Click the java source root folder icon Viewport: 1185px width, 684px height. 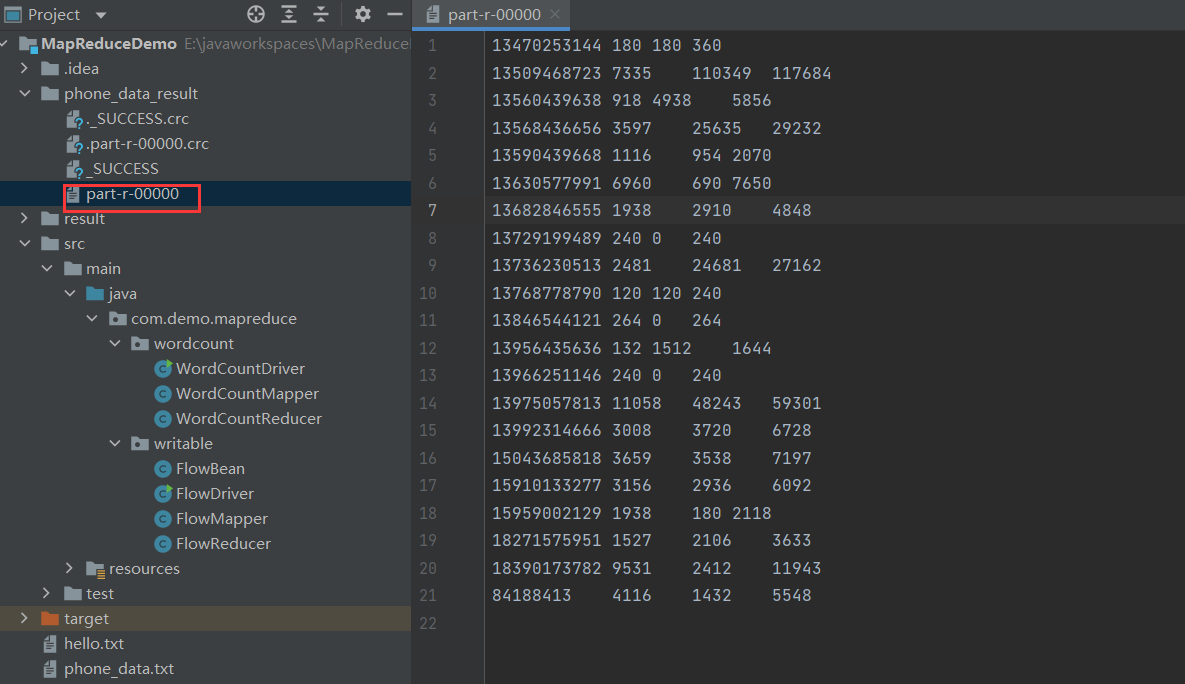pos(94,293)
